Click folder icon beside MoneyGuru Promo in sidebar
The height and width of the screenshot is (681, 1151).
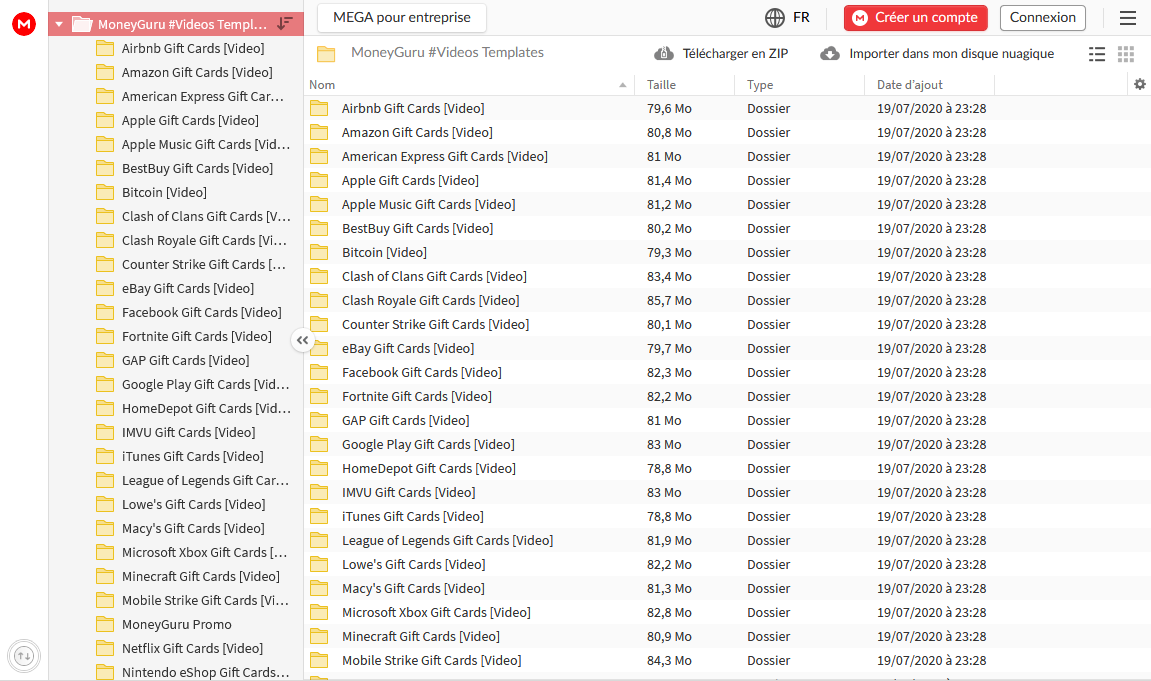coord(106,624)
